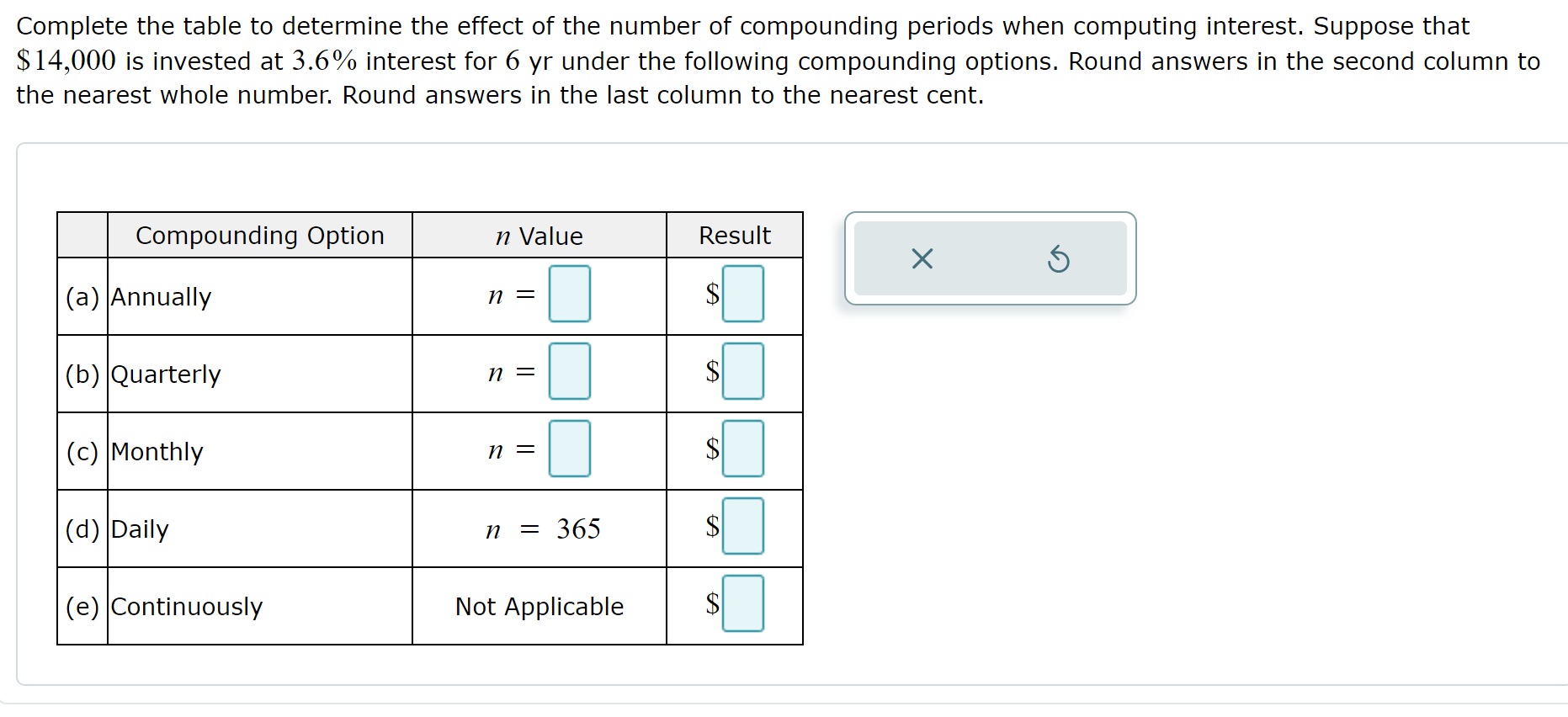Viewport: 1568px width, 717px height.
Task: Click the n = 365 cell
Action: (544, 529)
